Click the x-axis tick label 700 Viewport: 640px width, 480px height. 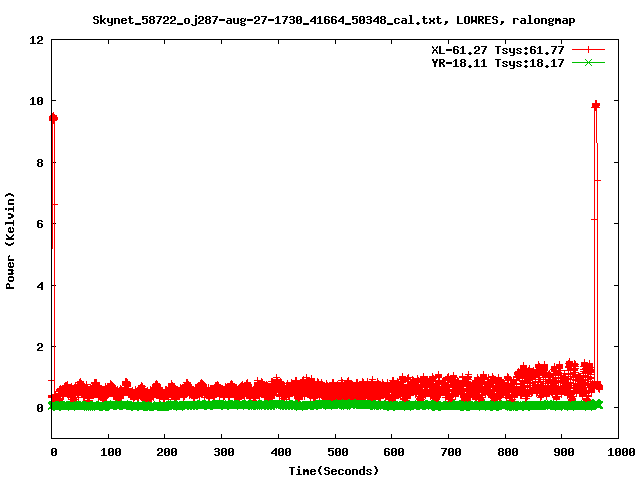point(451,452)
